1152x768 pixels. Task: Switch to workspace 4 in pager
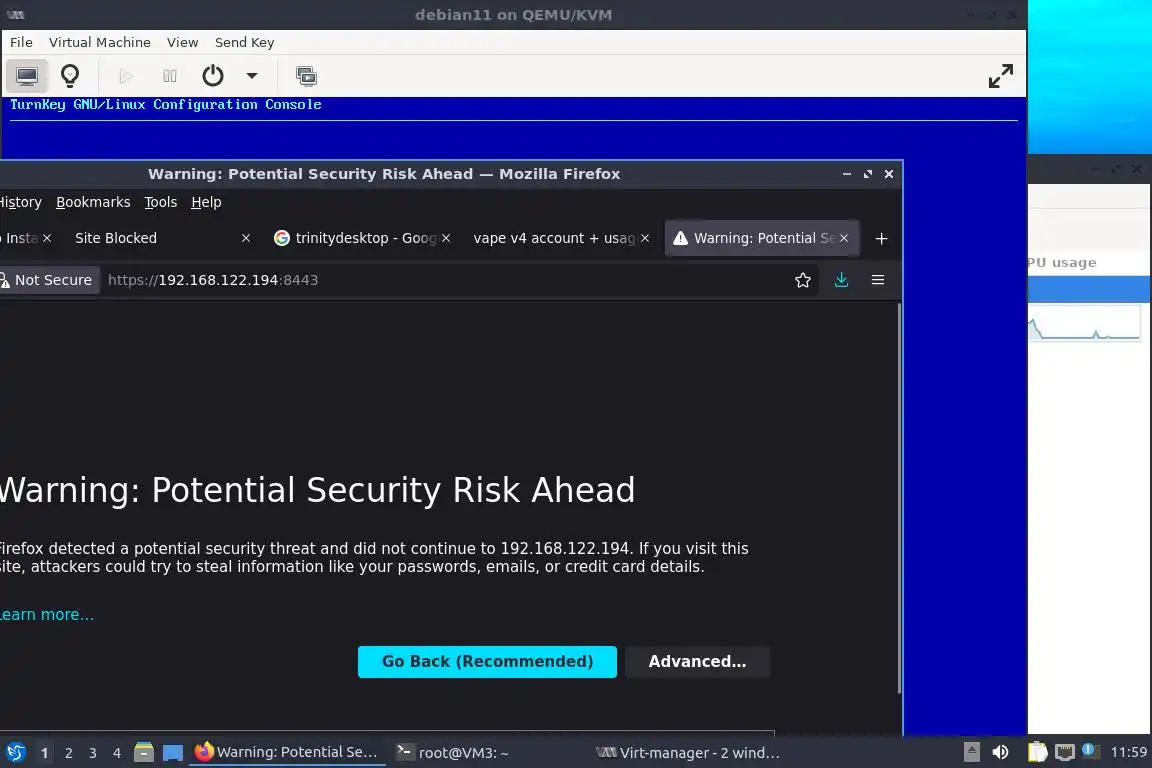(117, 753)
